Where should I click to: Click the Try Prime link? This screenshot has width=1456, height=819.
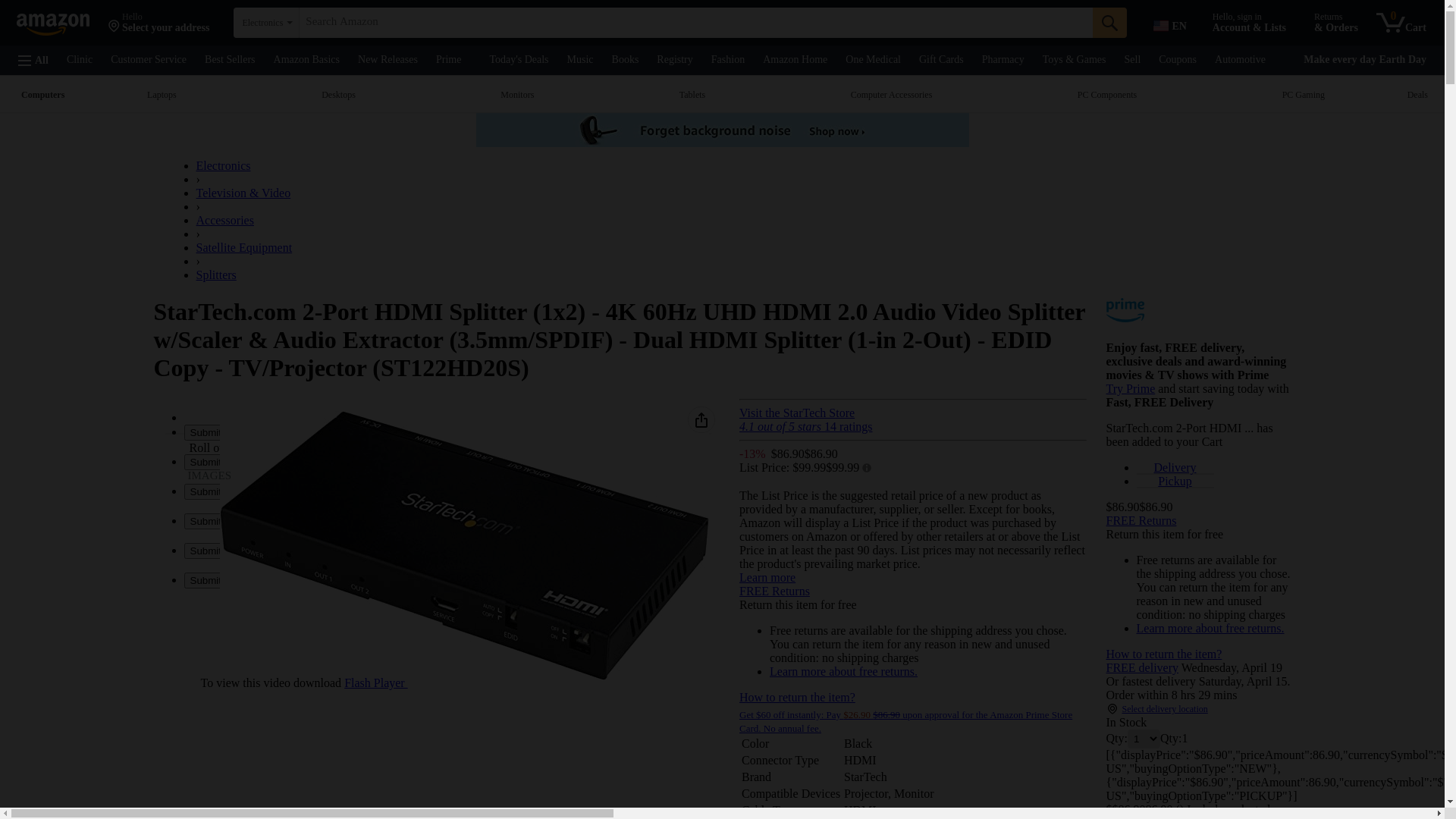[x=1130, y=389]
